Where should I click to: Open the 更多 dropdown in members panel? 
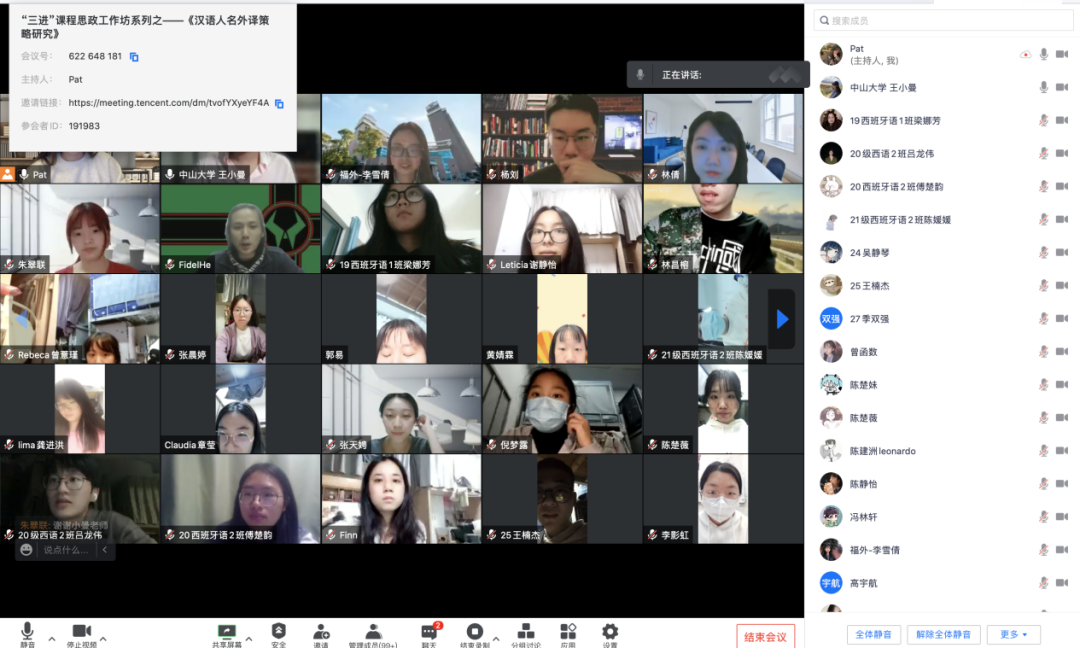pyautogui.click(x=1014, y=634)
